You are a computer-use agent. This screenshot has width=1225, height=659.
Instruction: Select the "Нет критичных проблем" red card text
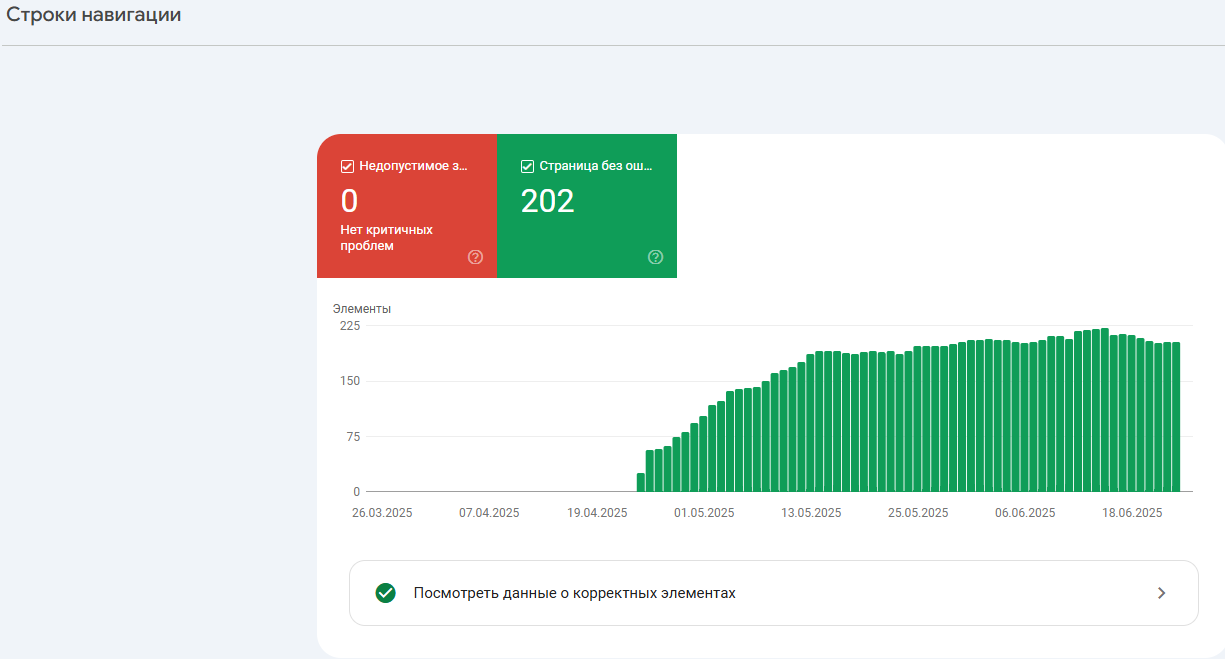(386, 237)
